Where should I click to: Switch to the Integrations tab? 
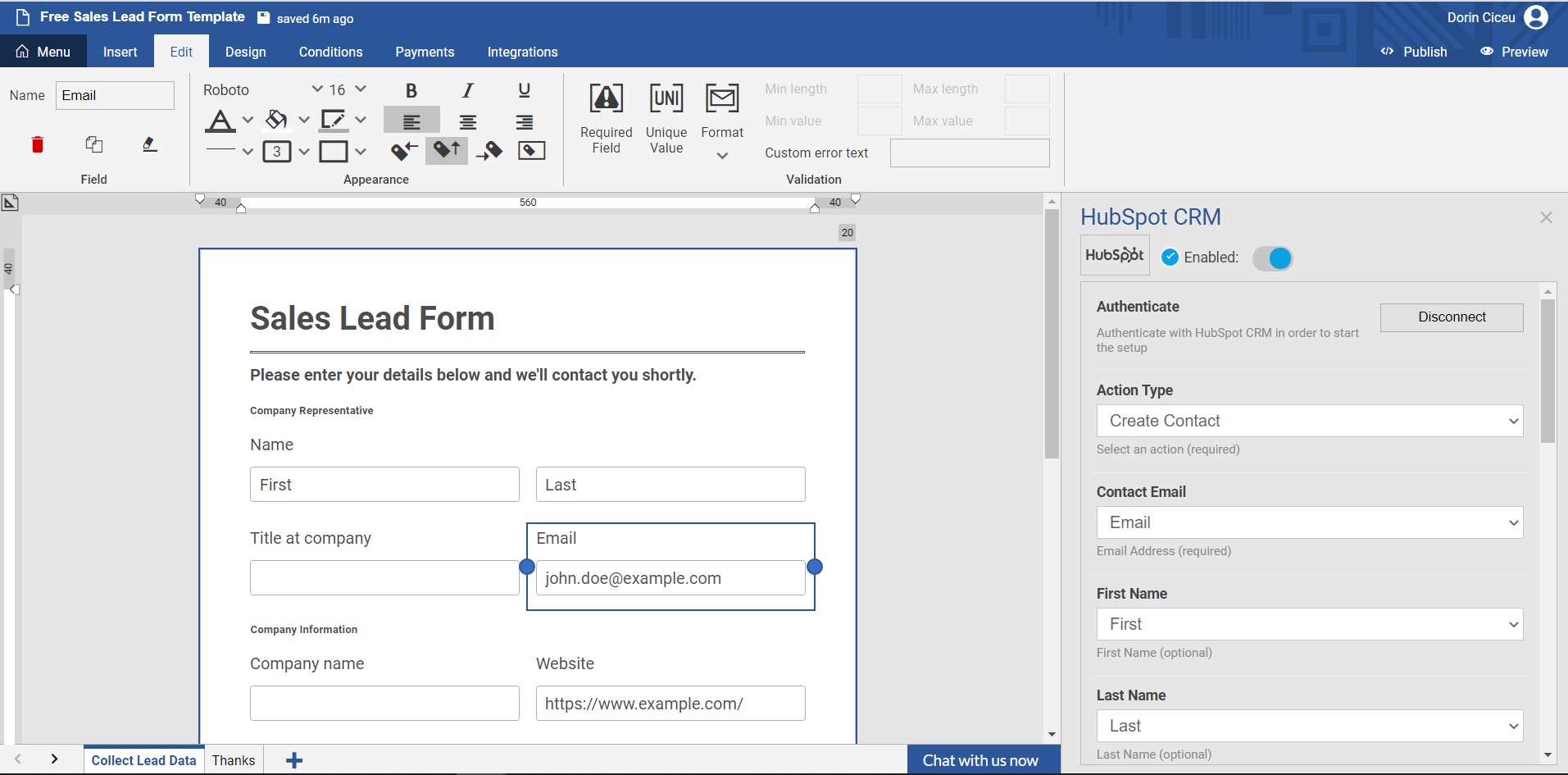coord(522,52)
